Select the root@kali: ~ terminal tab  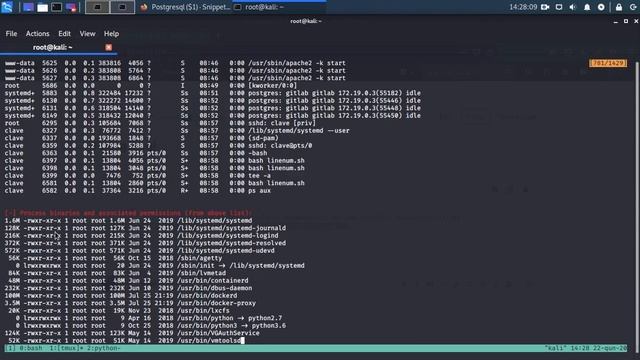53,47
